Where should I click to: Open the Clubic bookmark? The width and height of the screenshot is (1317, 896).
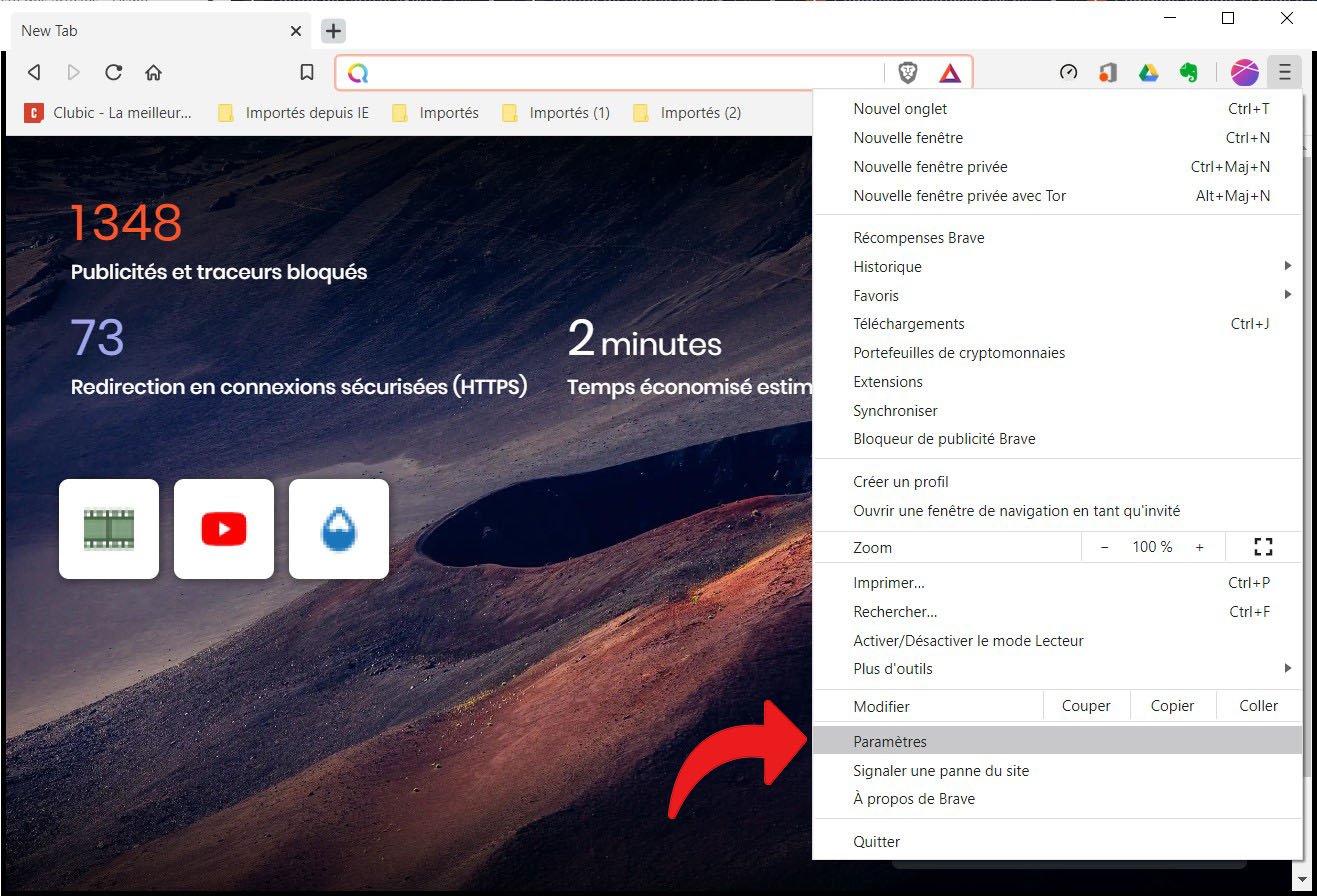(108, 113)
